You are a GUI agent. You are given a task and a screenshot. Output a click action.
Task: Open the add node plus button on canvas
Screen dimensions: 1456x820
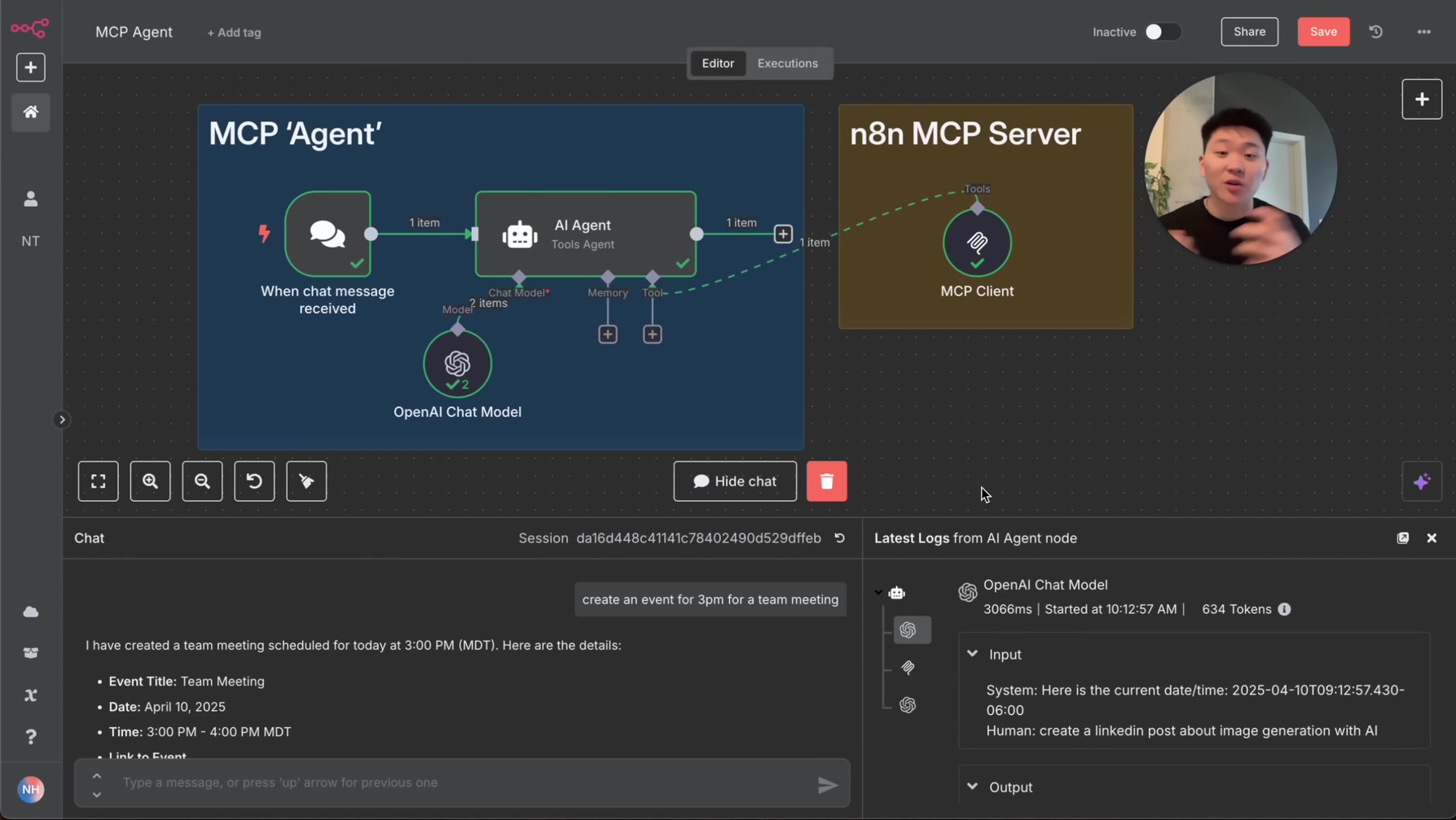(1422, 99)
